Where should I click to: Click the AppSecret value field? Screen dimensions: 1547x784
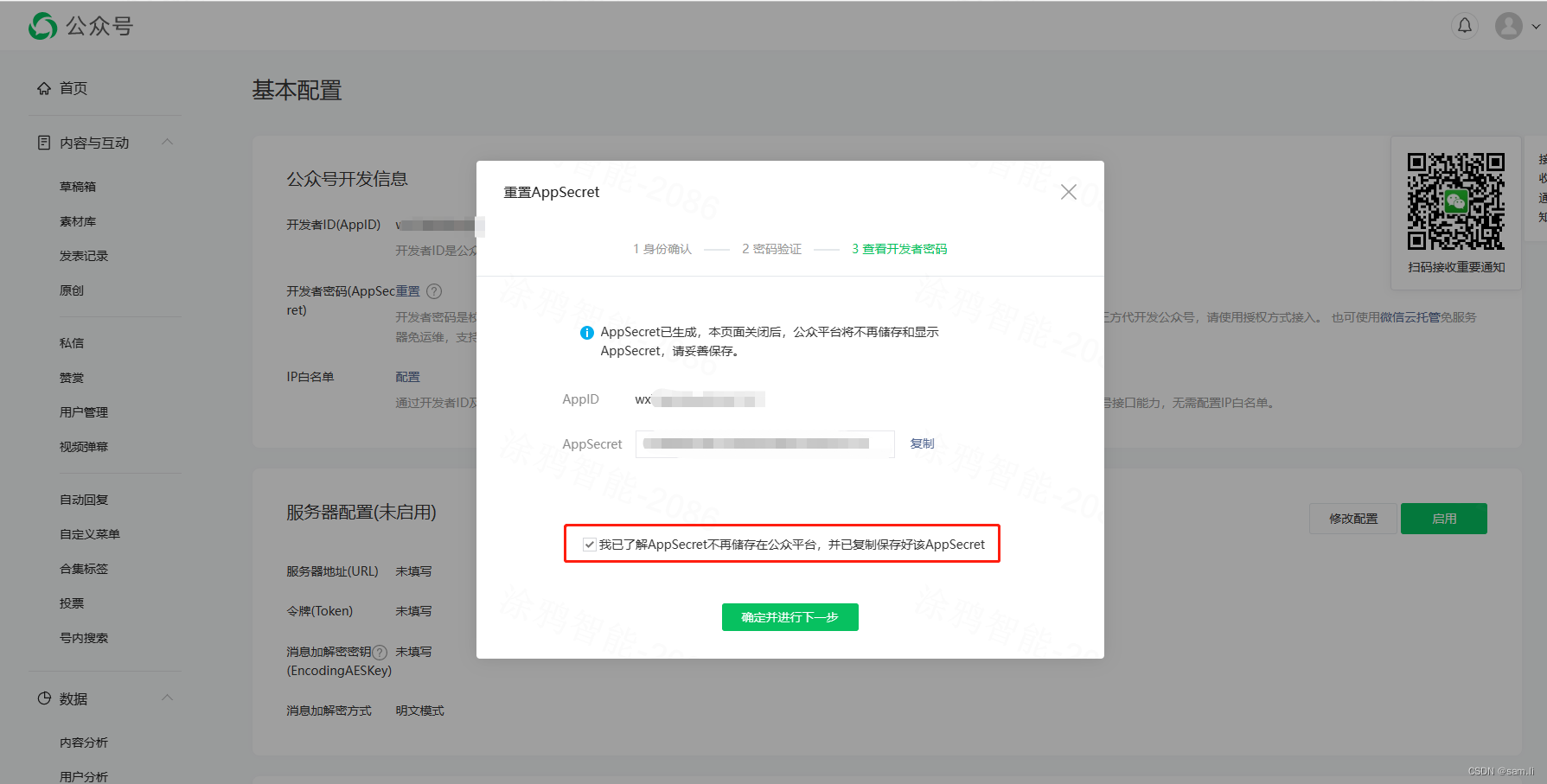tap(764, 443)
